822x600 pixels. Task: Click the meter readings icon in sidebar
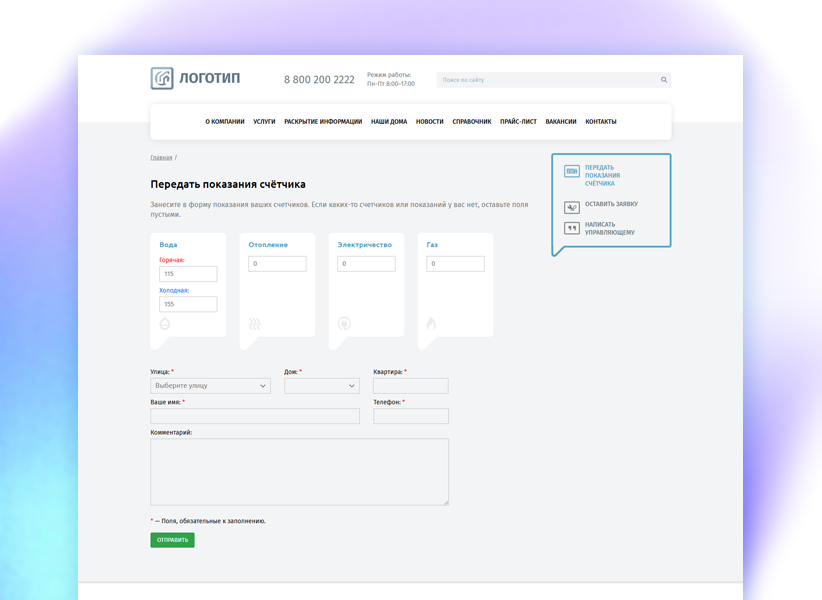click(x=572, y=171)
